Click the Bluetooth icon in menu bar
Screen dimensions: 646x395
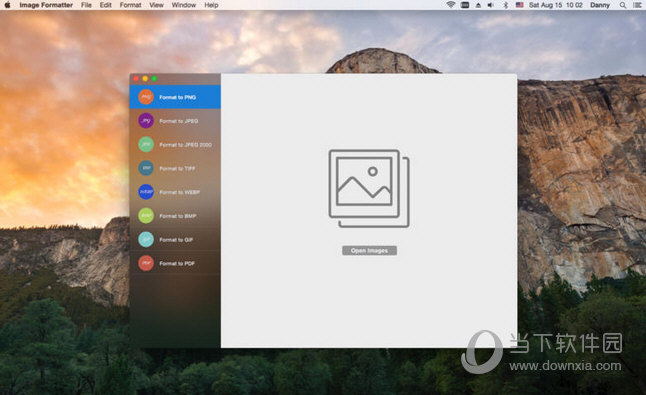point(506,5)
